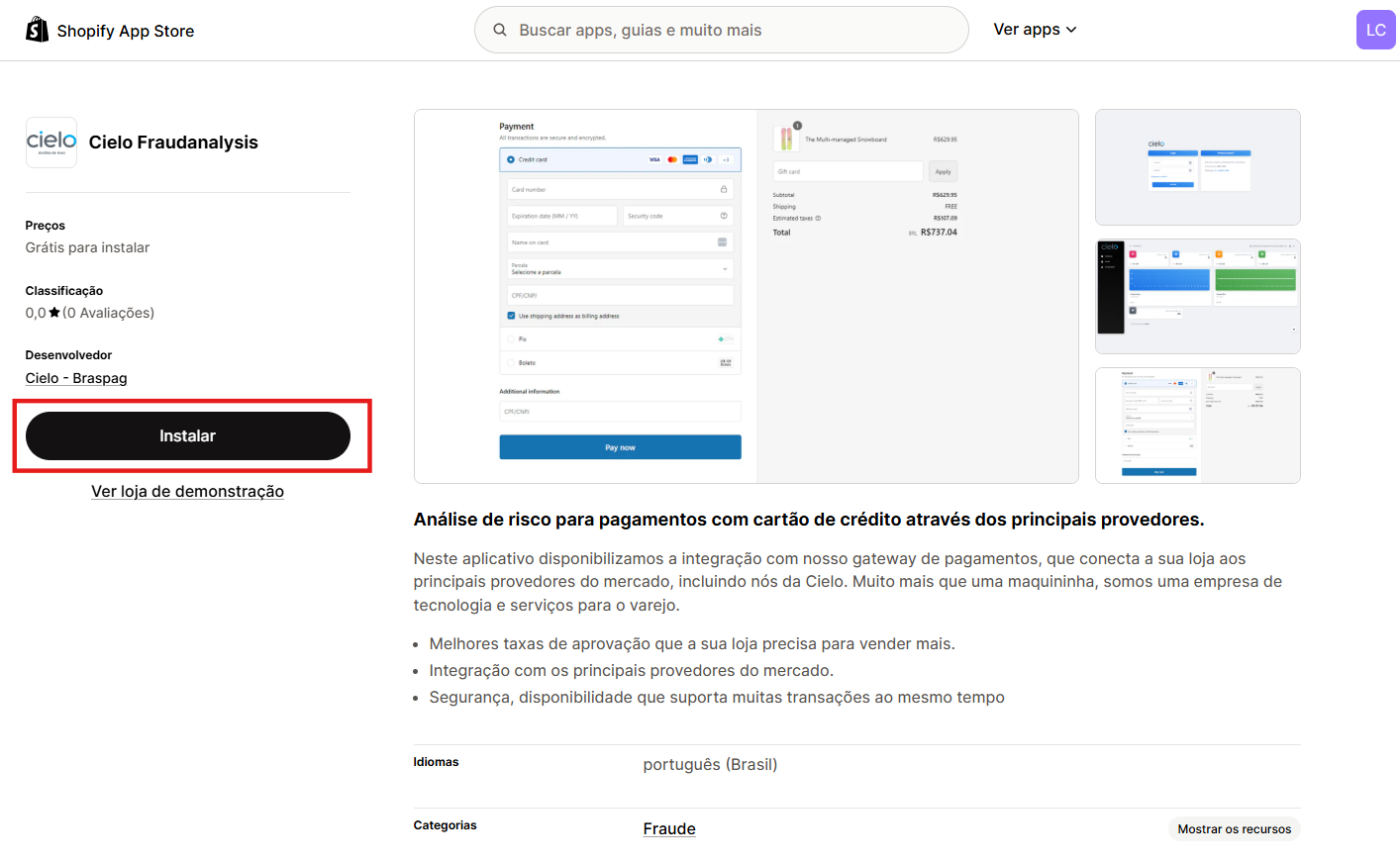
Task: Select the dashboard charts thumbnail
Action: [1198, 296]
